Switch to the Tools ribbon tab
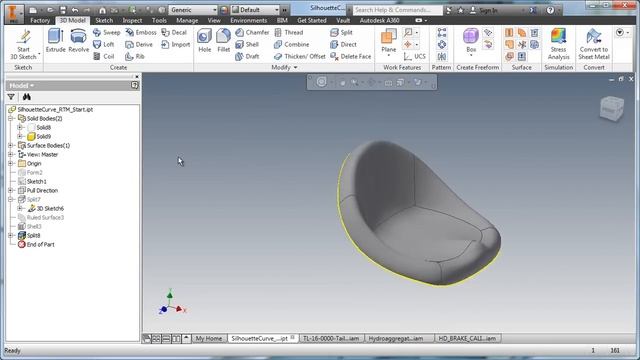Screen dimensions: 640x360 (x=159, y=20)
